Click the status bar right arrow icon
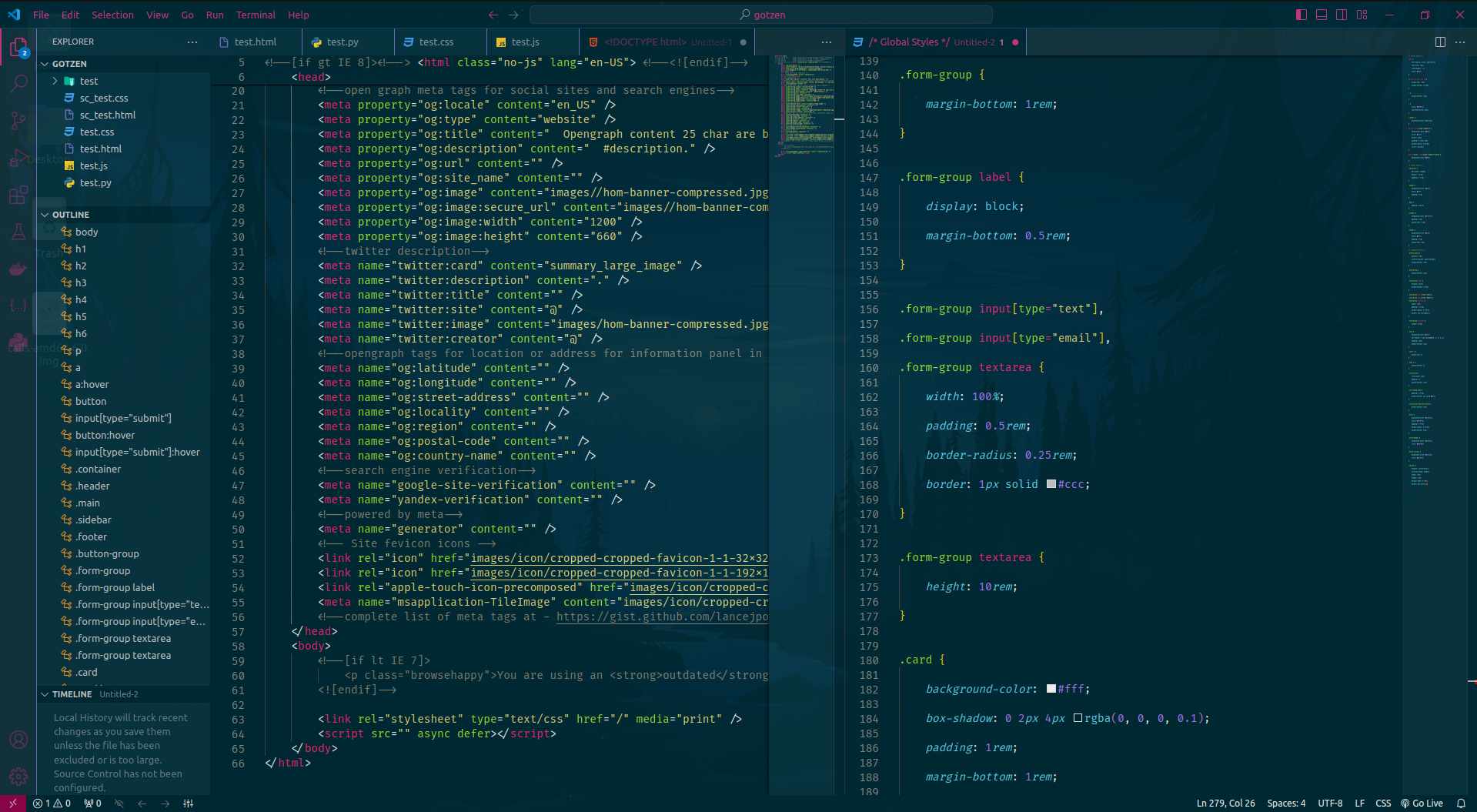The width and height of the screenshot is (1477, 812). point(165,804)
